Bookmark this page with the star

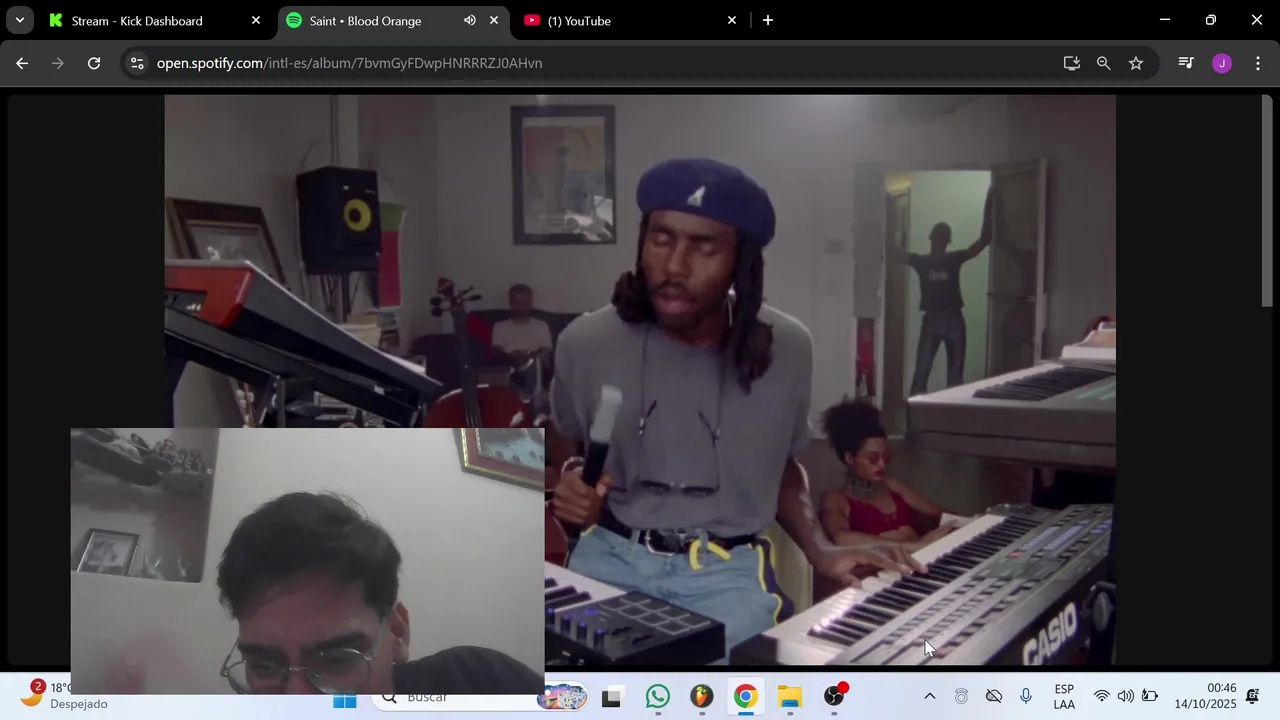point(1136,63)
